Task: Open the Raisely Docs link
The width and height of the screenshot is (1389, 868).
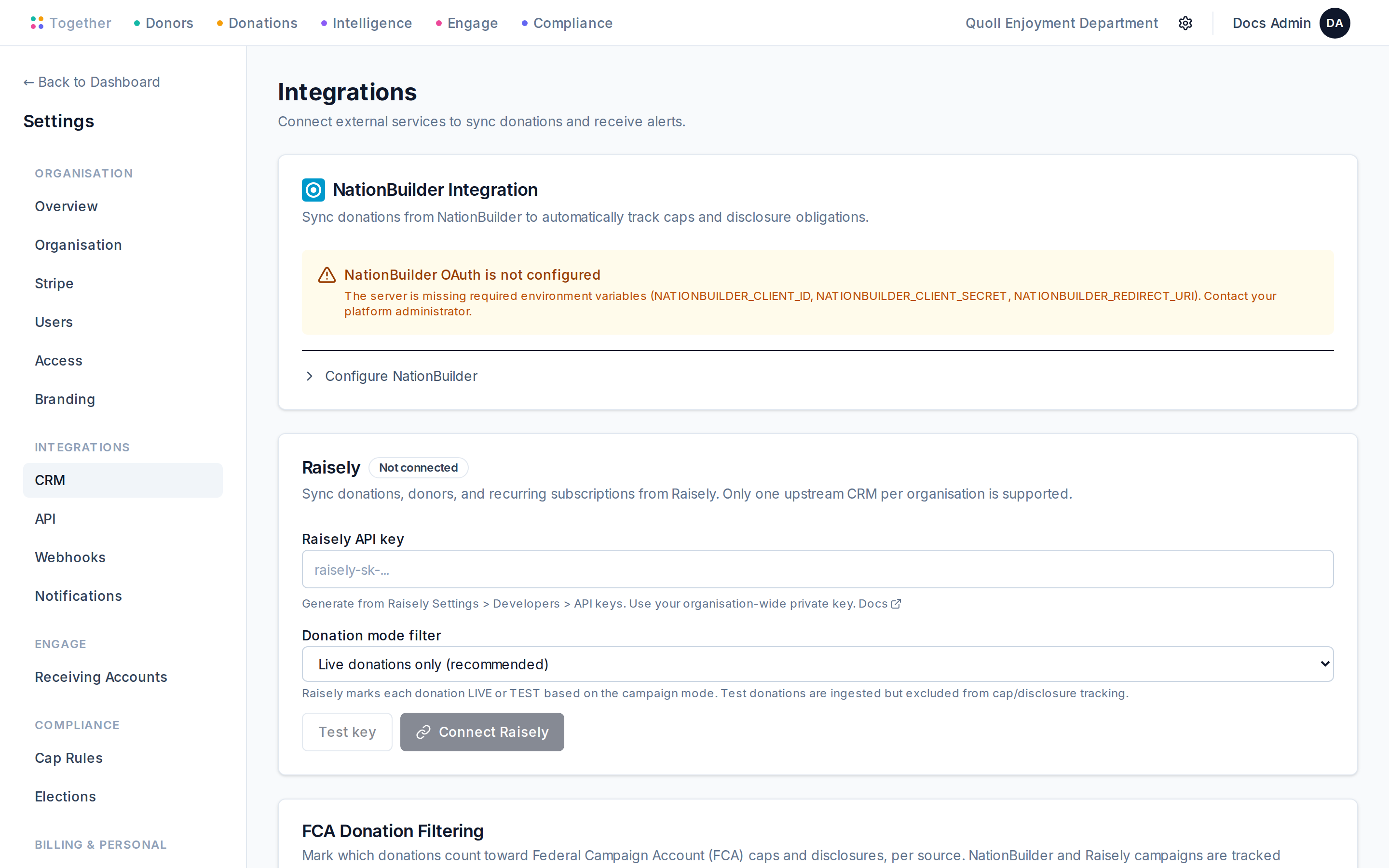Action: 879,603
